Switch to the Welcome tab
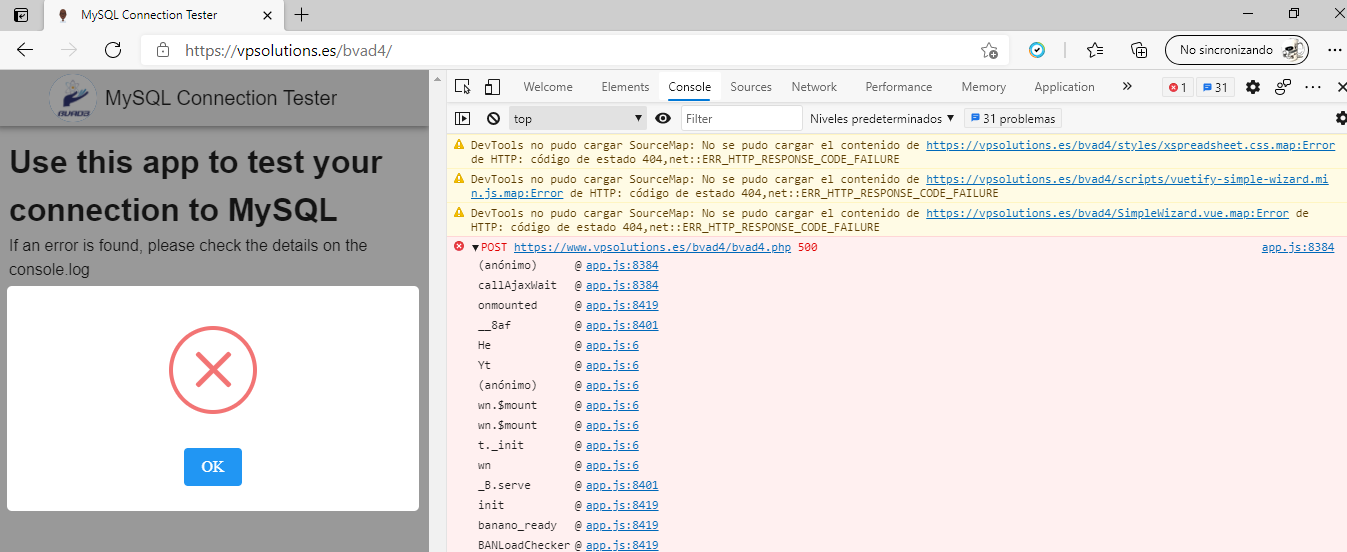Image resolution: width=1347 pixels, height=552 pixels. (548, 87)
